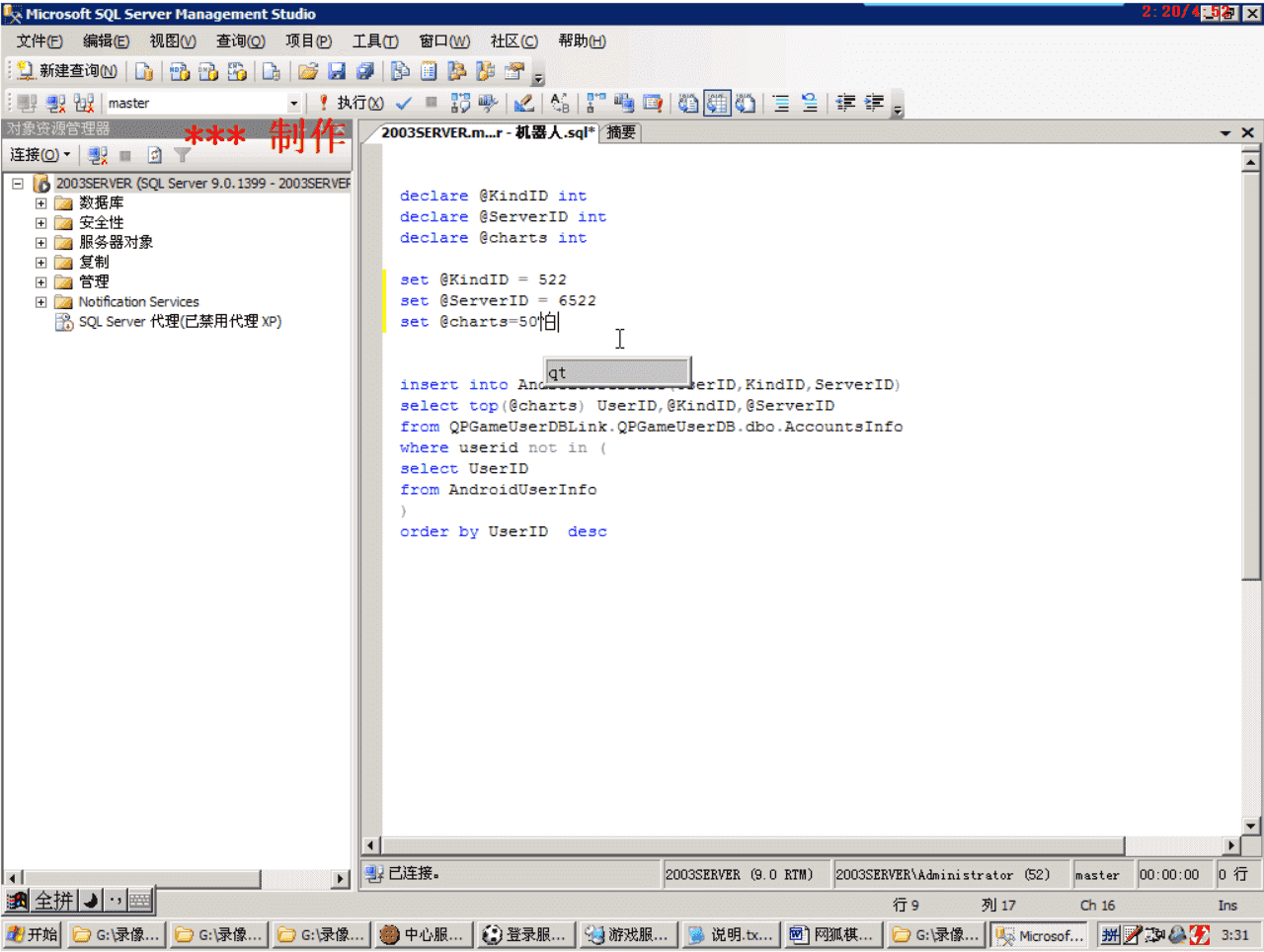The image size is (1264, 952).
Task: Open the 查询 (Query) menu
Action: [240, 41]
